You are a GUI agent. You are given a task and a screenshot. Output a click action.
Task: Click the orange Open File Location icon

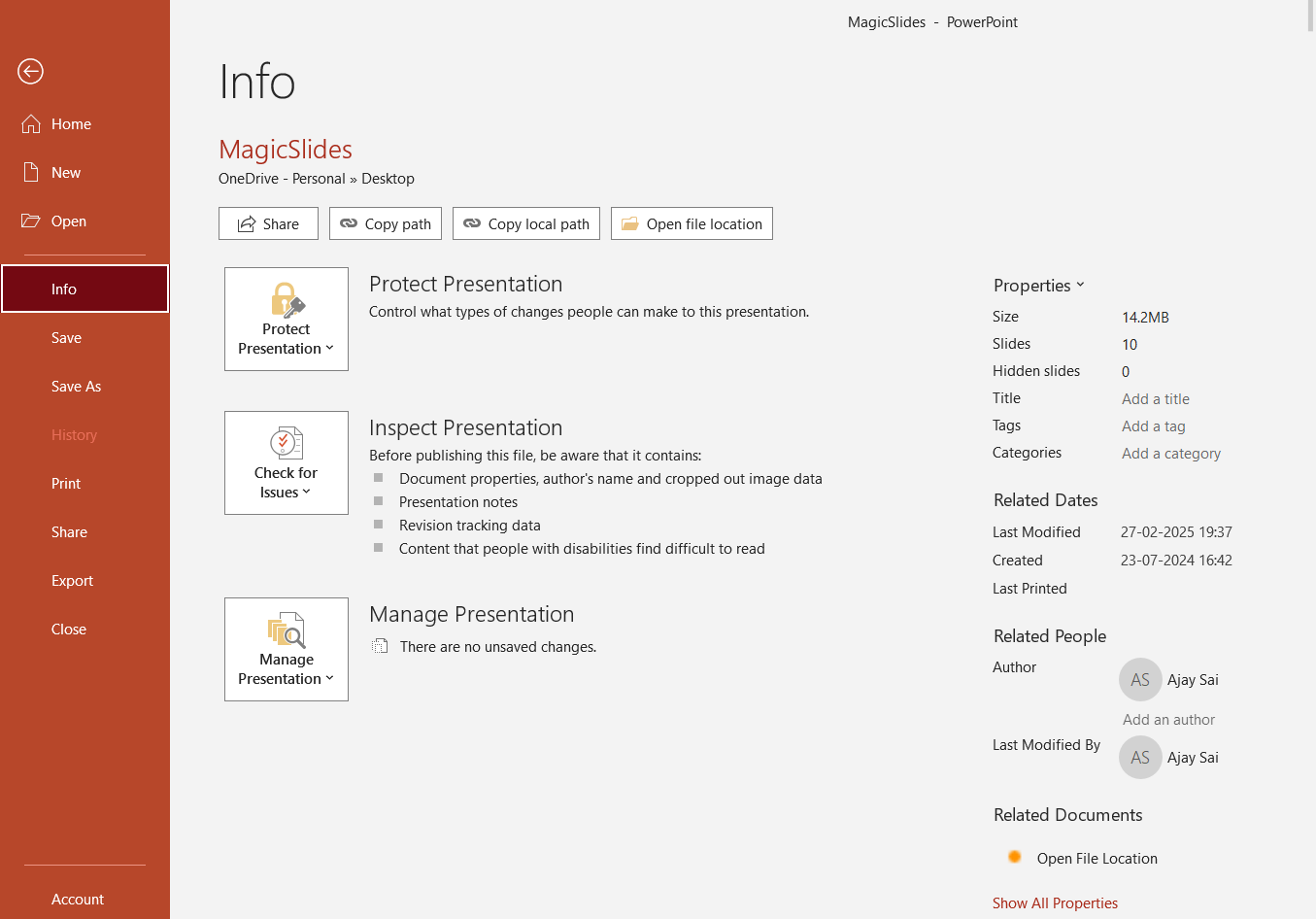(x=1015, y=857)
